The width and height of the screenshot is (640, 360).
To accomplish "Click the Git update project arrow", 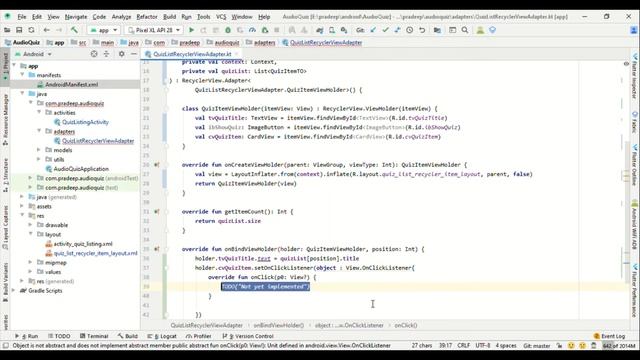I will pos(373,30).
